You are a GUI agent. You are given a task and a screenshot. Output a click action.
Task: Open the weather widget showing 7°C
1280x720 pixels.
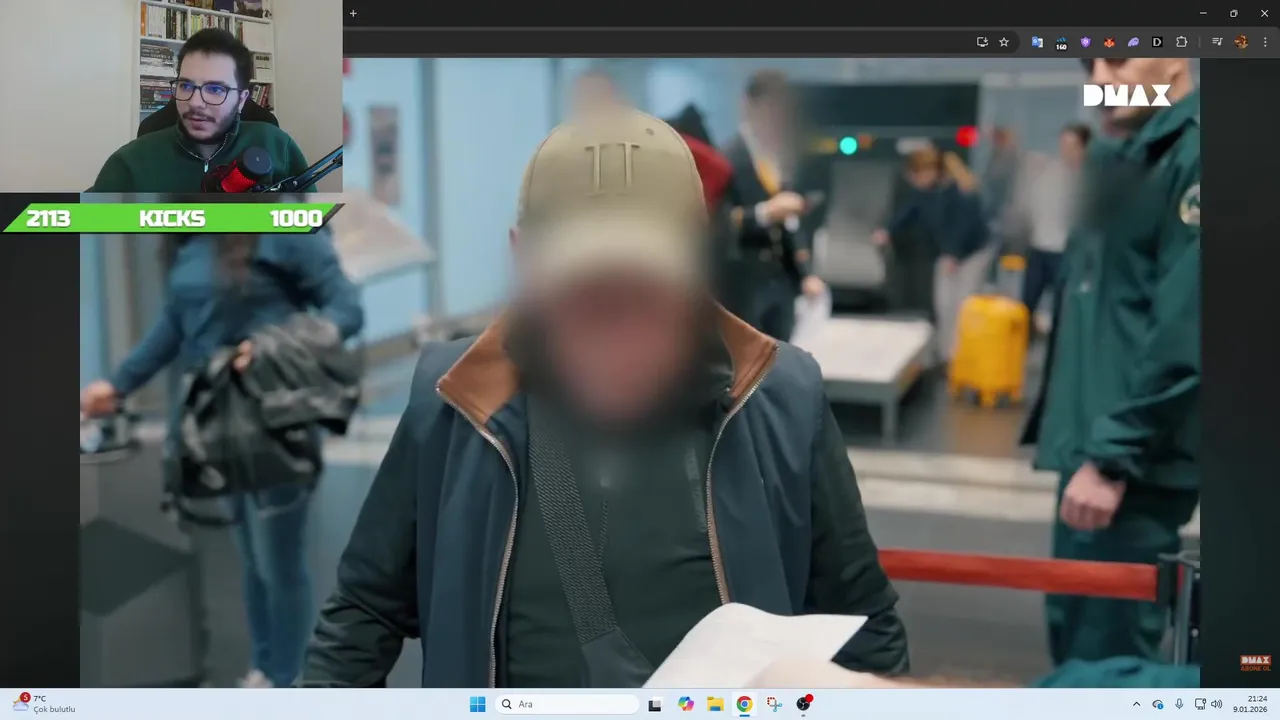tap(44, 704)
